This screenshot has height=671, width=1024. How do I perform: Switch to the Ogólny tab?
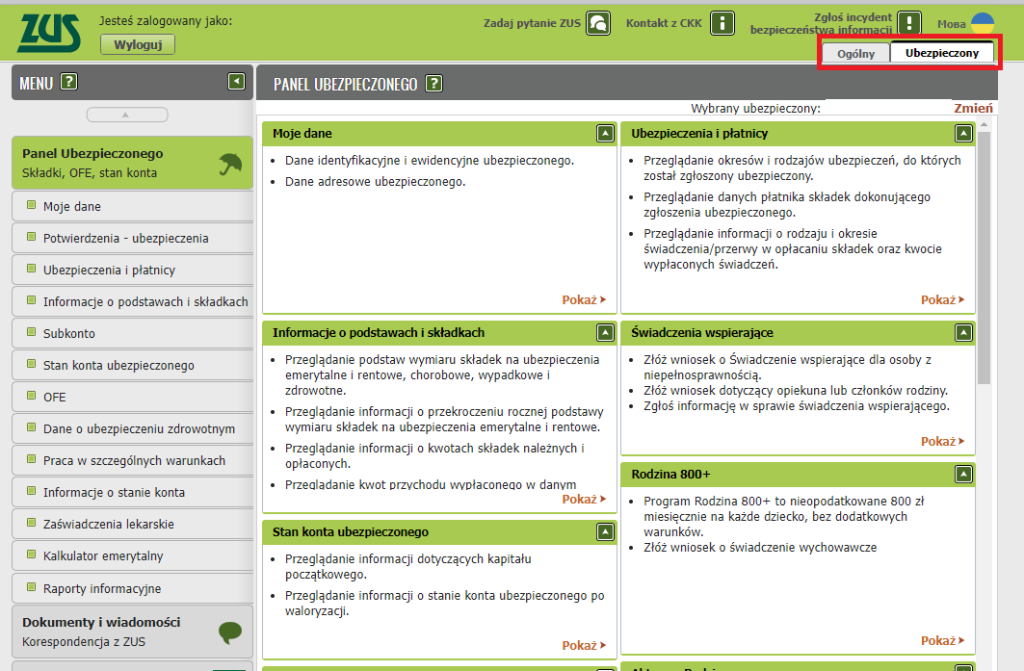855,53
